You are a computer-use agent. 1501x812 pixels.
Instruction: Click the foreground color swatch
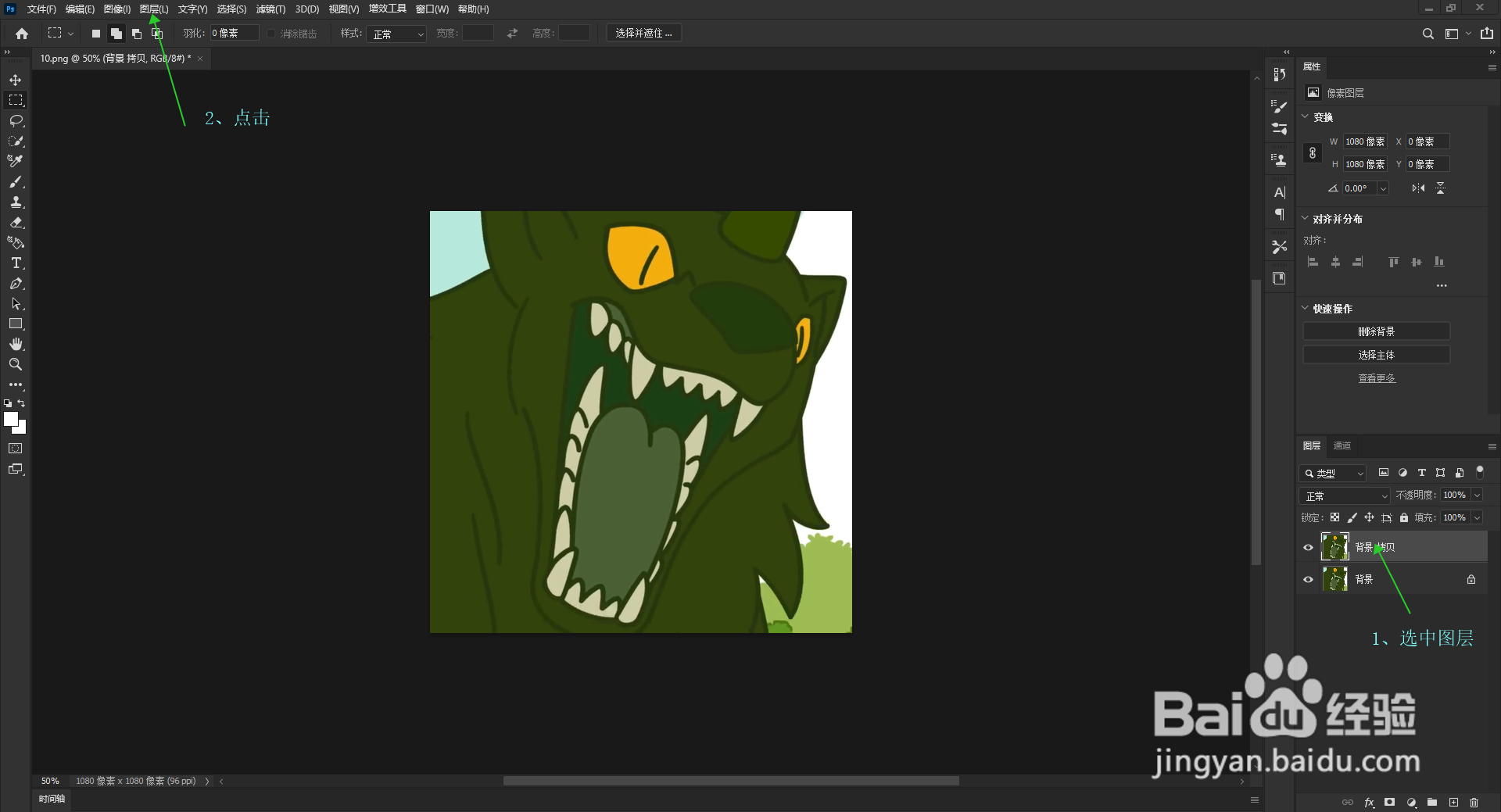tap(11, 419)
